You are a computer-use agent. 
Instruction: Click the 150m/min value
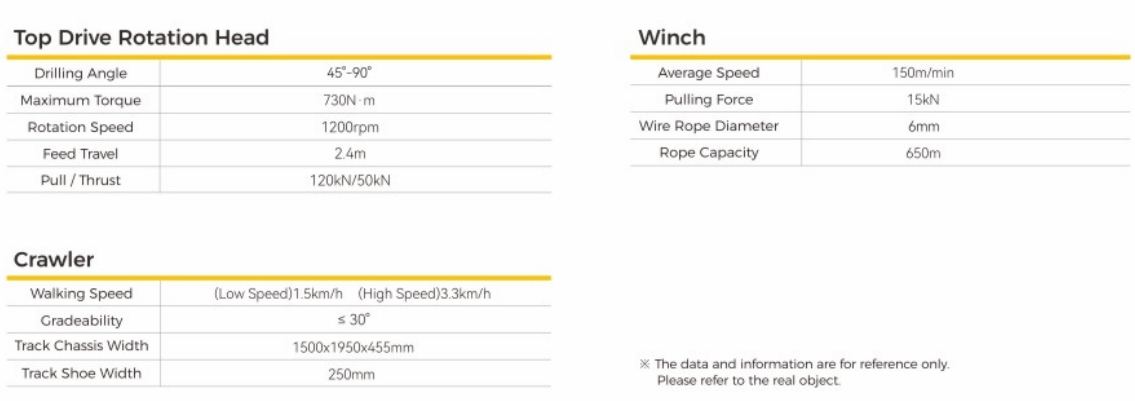(916, 73)
